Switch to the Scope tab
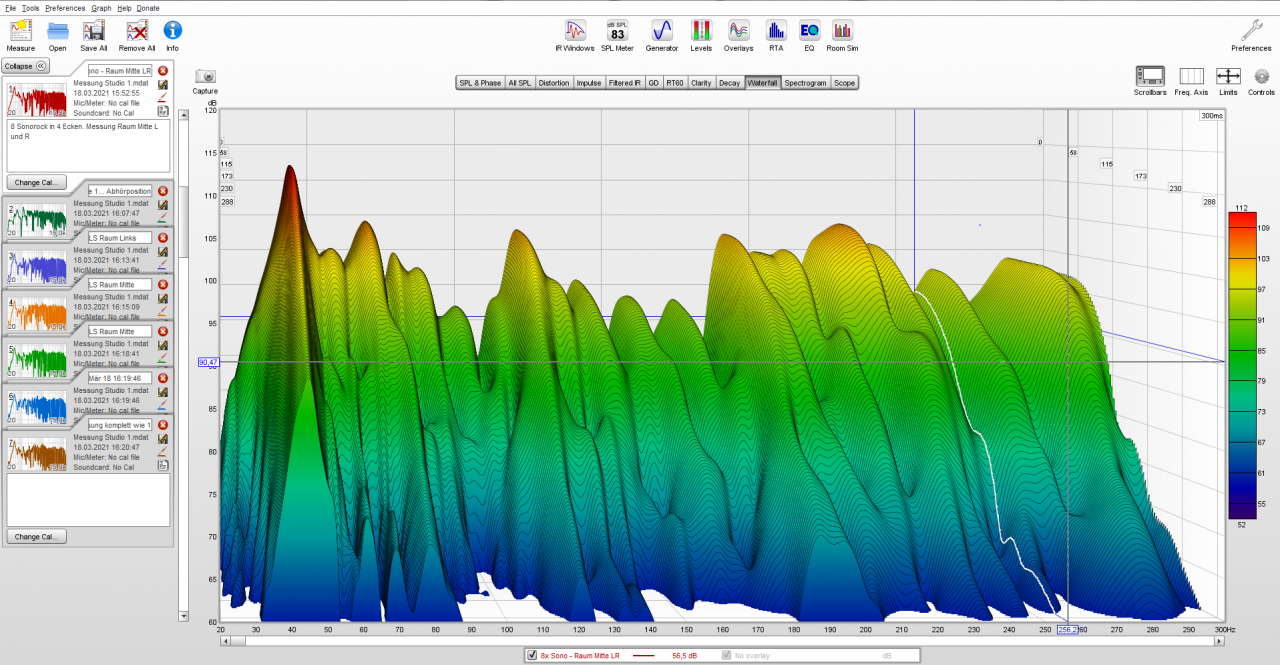 tap(845, 83)
